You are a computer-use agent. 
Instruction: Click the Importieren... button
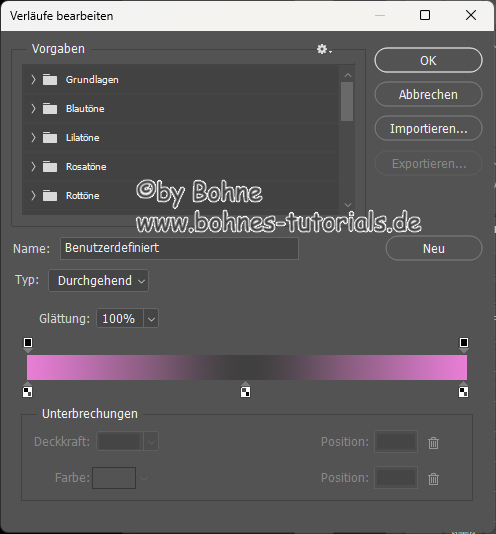[428, 128]
